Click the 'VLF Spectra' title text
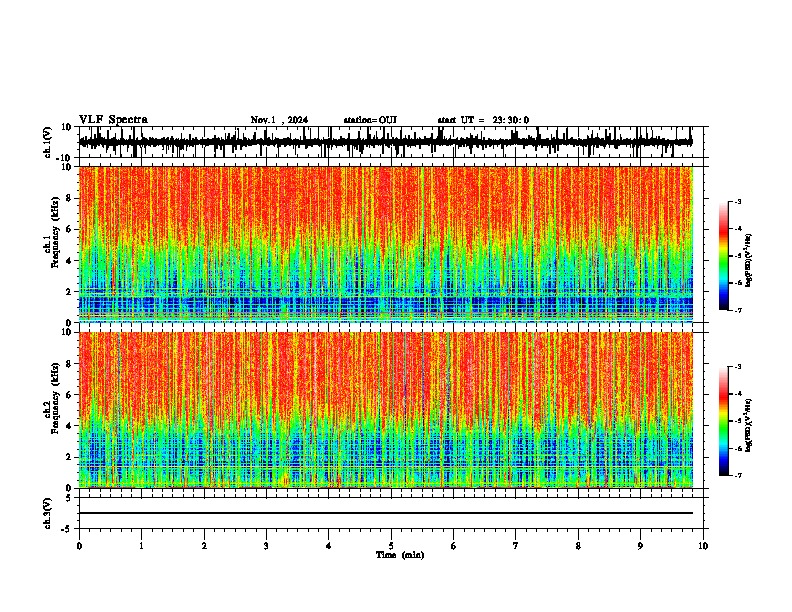 (113, 120)
